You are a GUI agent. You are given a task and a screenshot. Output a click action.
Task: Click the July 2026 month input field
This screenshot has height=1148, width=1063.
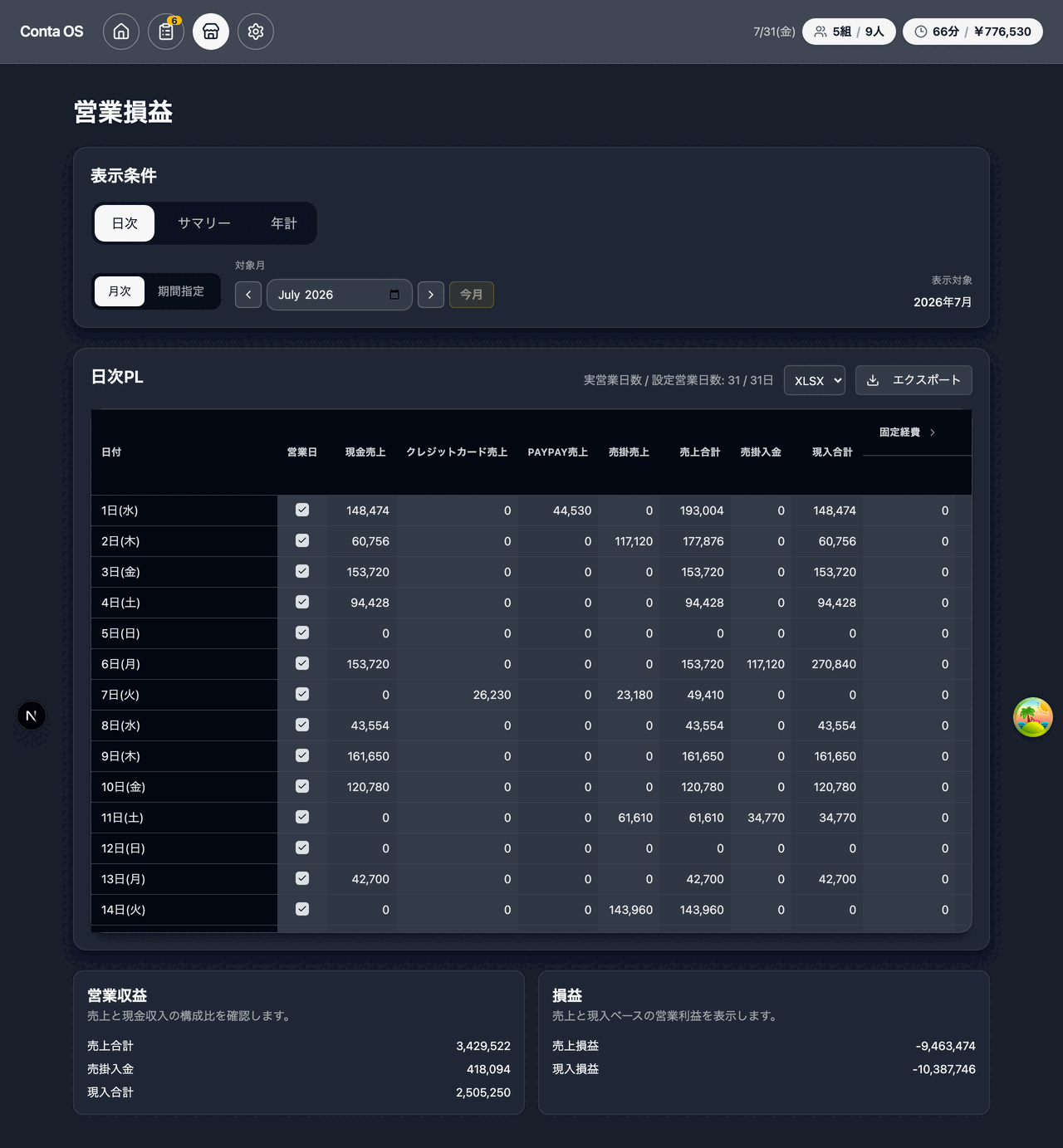pos(340,295)
